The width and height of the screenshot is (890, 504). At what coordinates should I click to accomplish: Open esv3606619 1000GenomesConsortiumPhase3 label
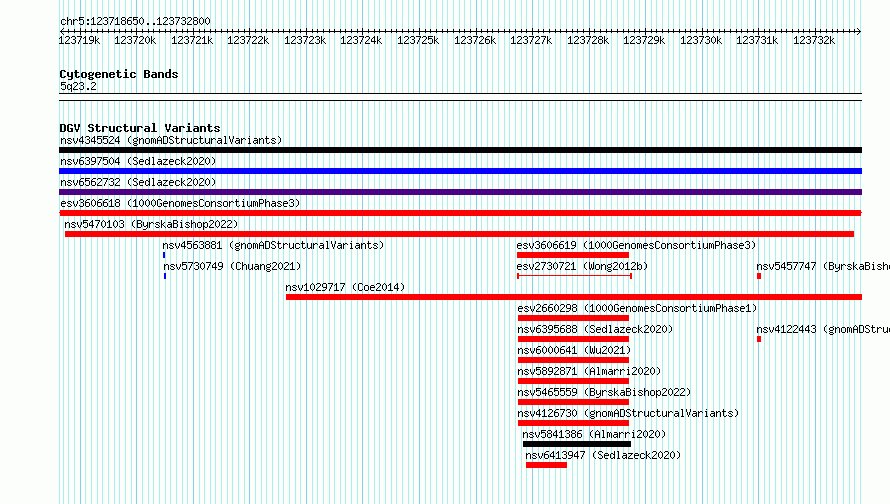point(636,245)
